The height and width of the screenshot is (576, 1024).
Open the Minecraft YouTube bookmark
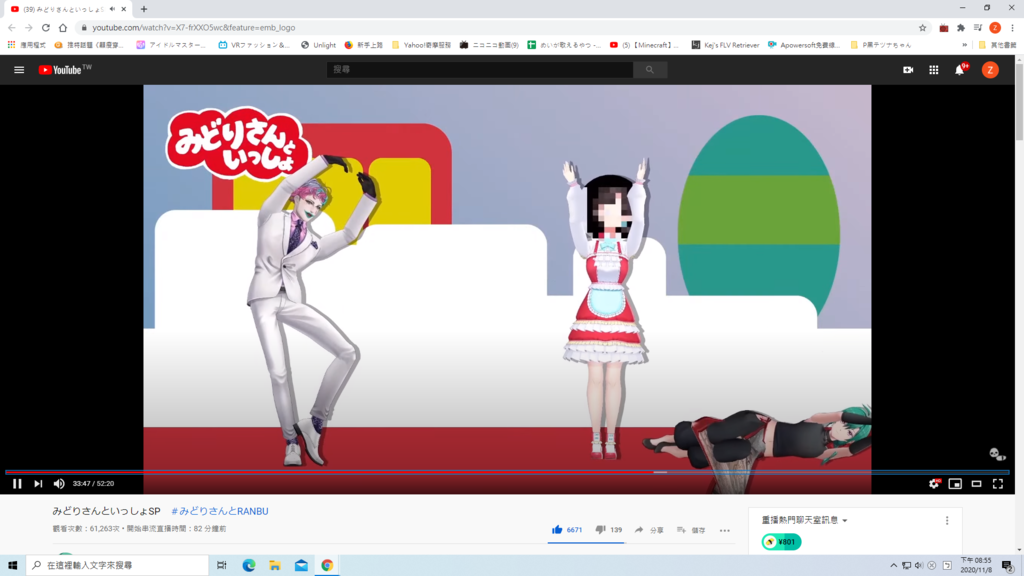tap(644, 45)
